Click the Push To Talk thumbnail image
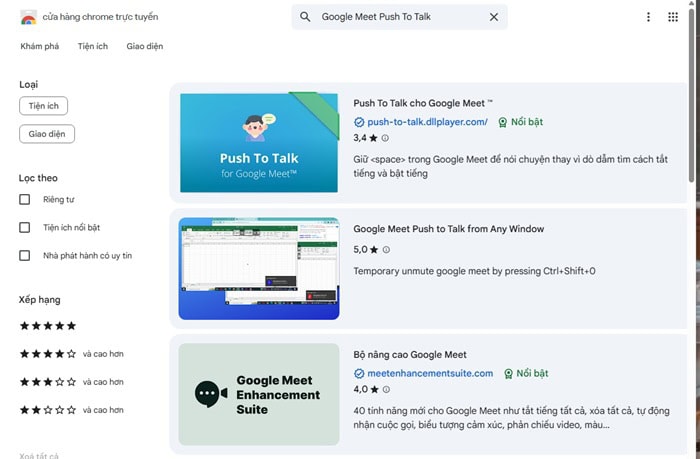The height and width of the screenshot is (459, 700). tap(259, 142)
